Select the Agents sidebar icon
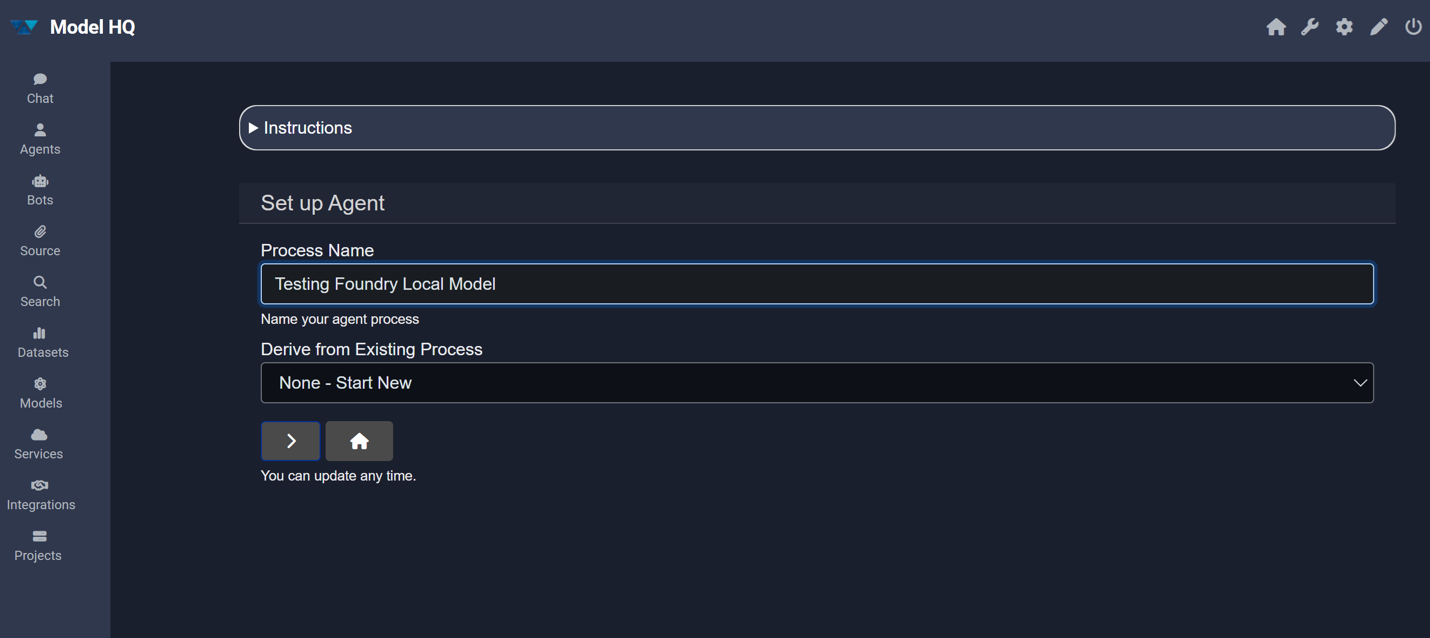Image resolution: width=1430 pixels, height=638 pixels. (39, 138)
